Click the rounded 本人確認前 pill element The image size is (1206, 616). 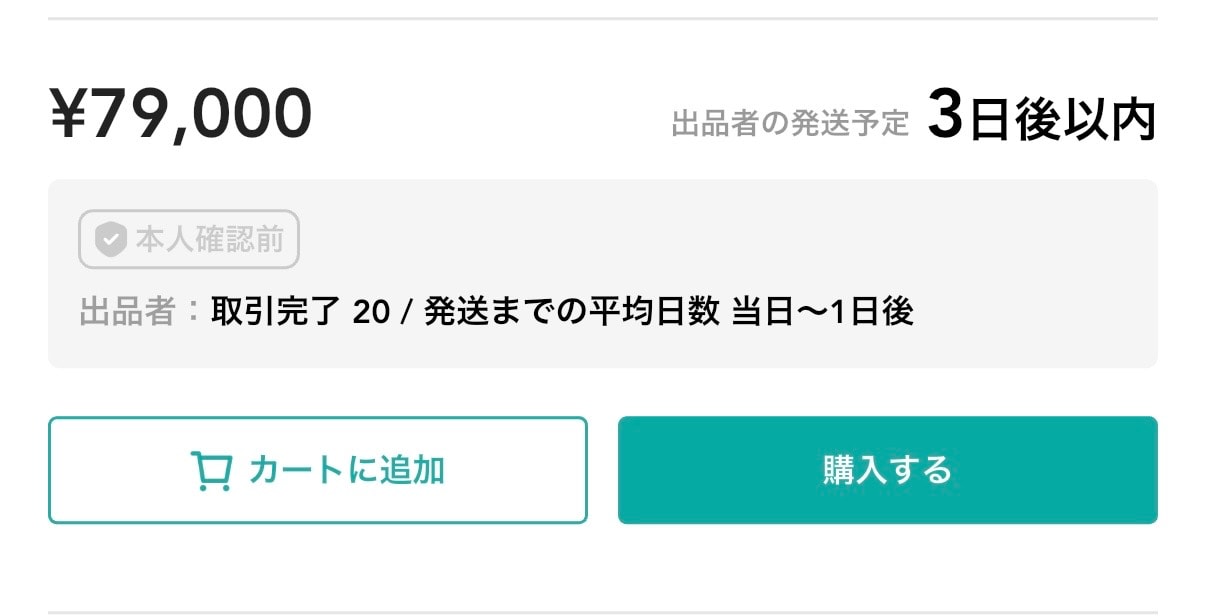tap(188, 239)
